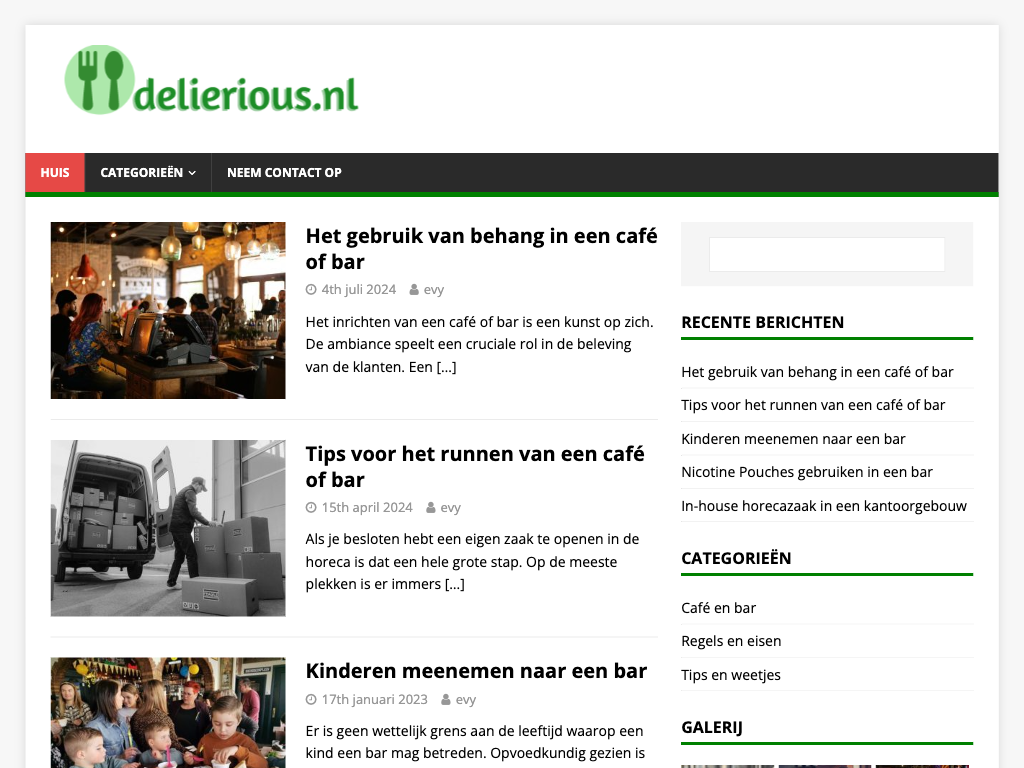This screenshot has width=1024, height=768.
Task: Click the clock icon beside 17th januari 2023
Action: point(311,699)
